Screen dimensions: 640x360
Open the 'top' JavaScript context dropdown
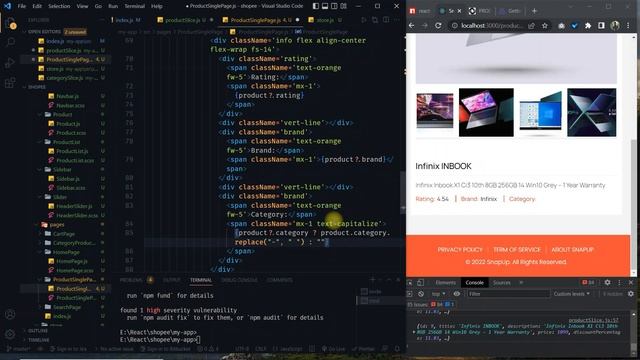439,294
